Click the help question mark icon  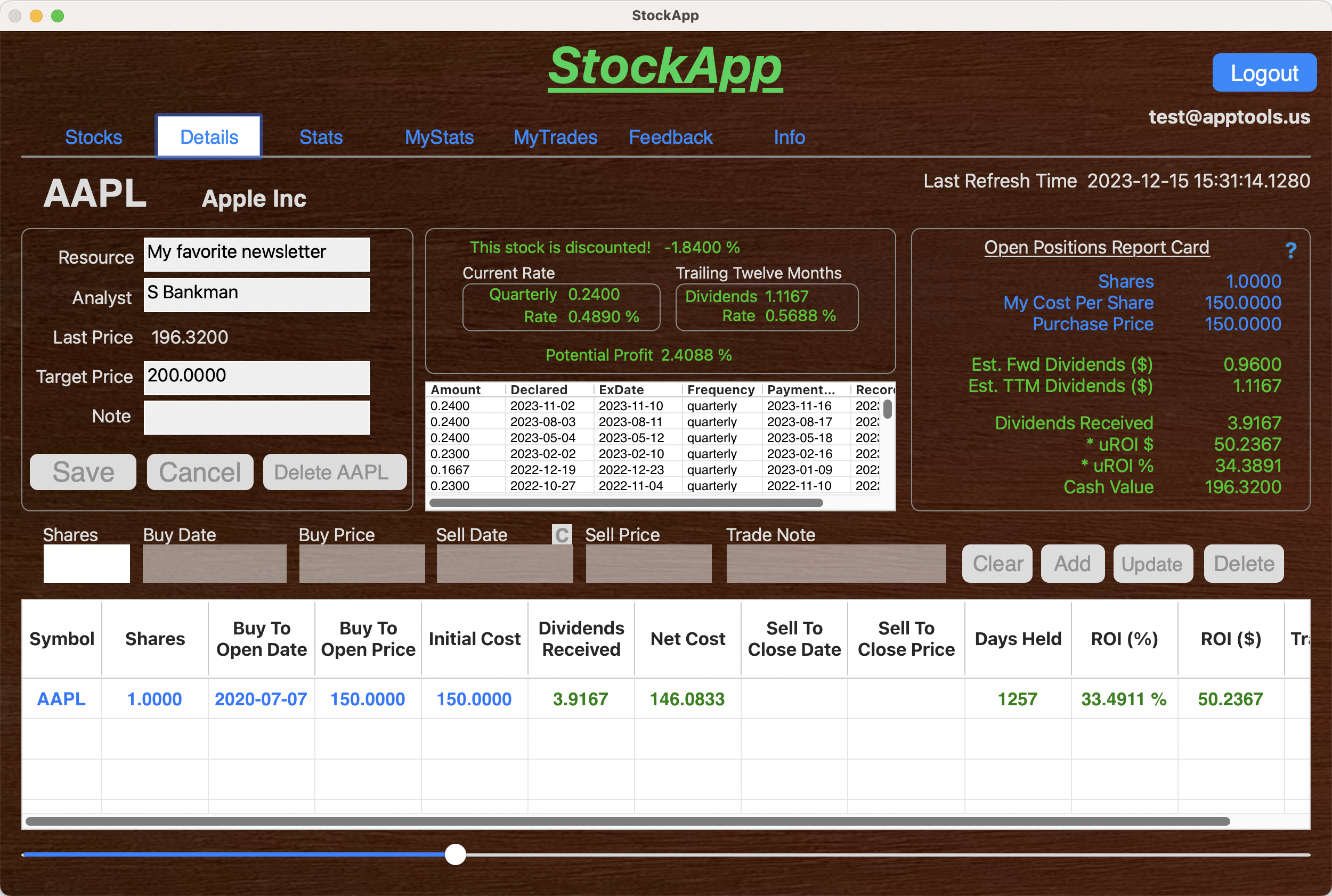coord(1290,250)
